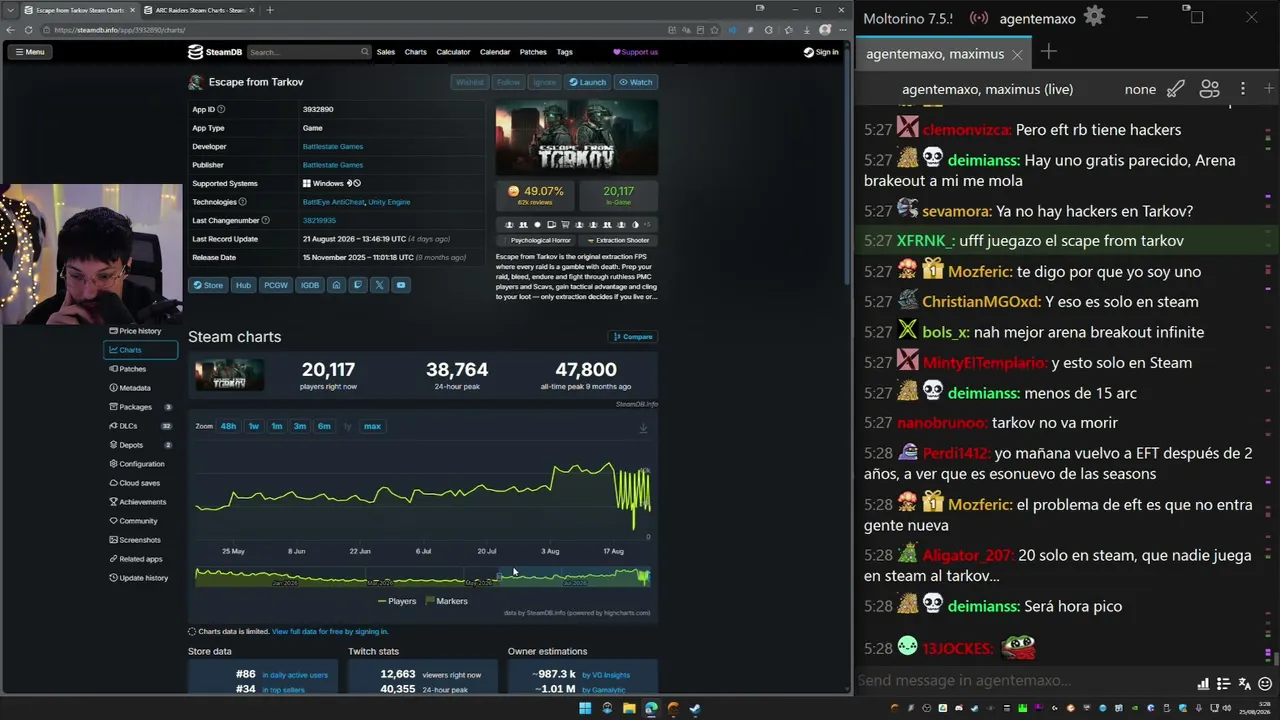Open the game's homepage icon

(336, 285)
